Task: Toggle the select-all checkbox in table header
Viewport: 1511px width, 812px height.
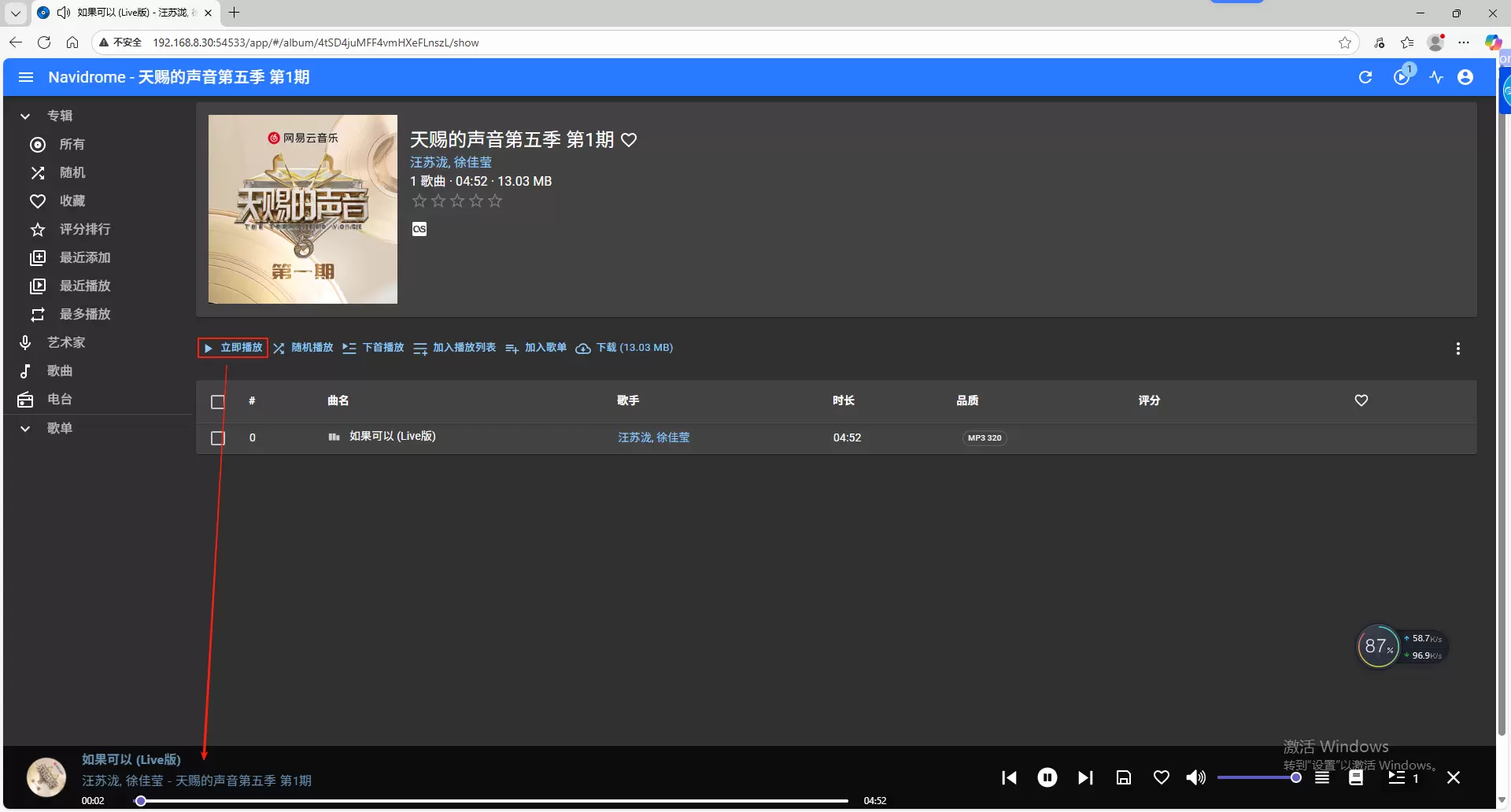Action: [218, 401]
